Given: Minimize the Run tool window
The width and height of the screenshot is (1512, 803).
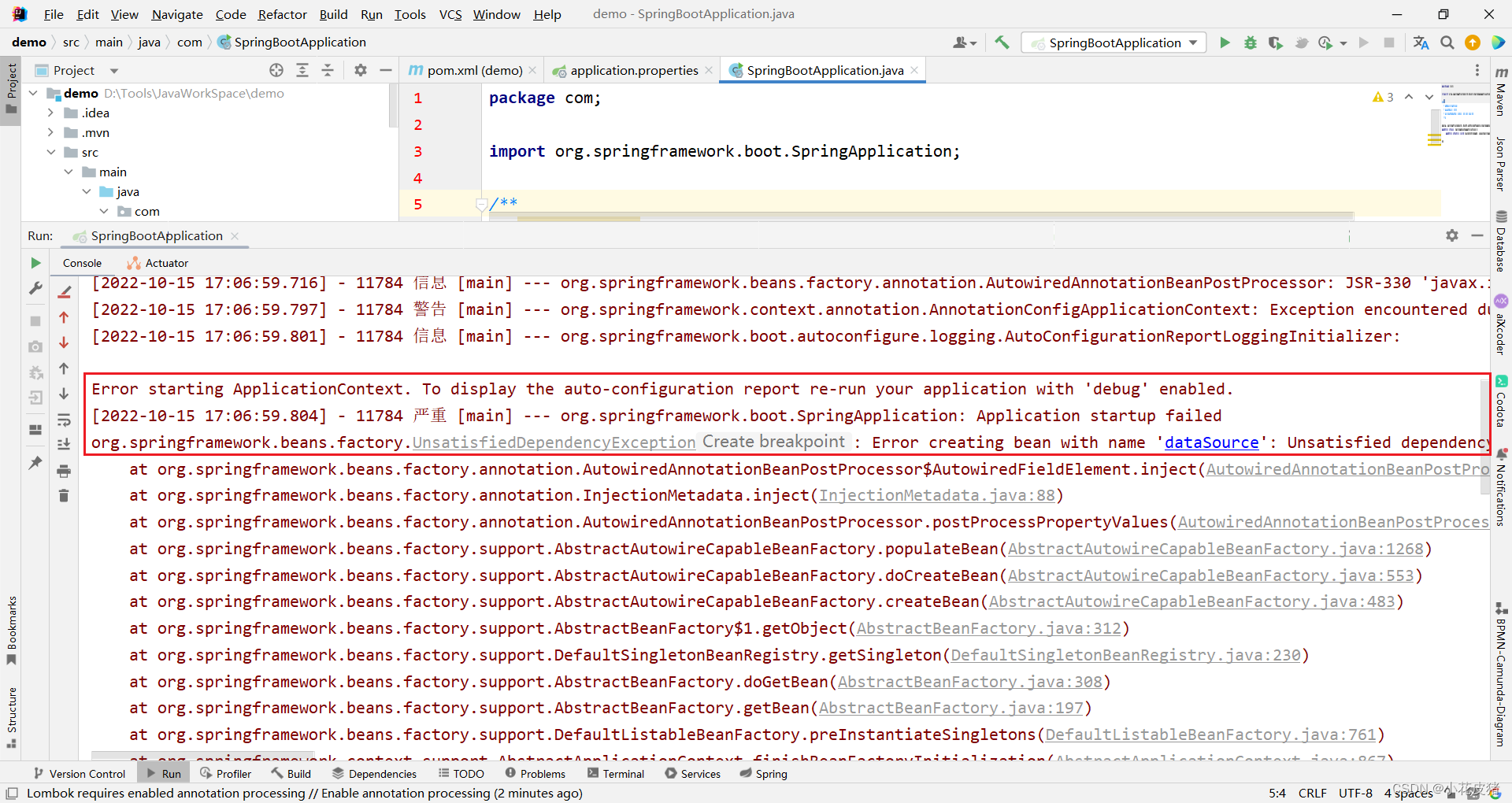Looking at the screenshot, I should [1477, 235].
